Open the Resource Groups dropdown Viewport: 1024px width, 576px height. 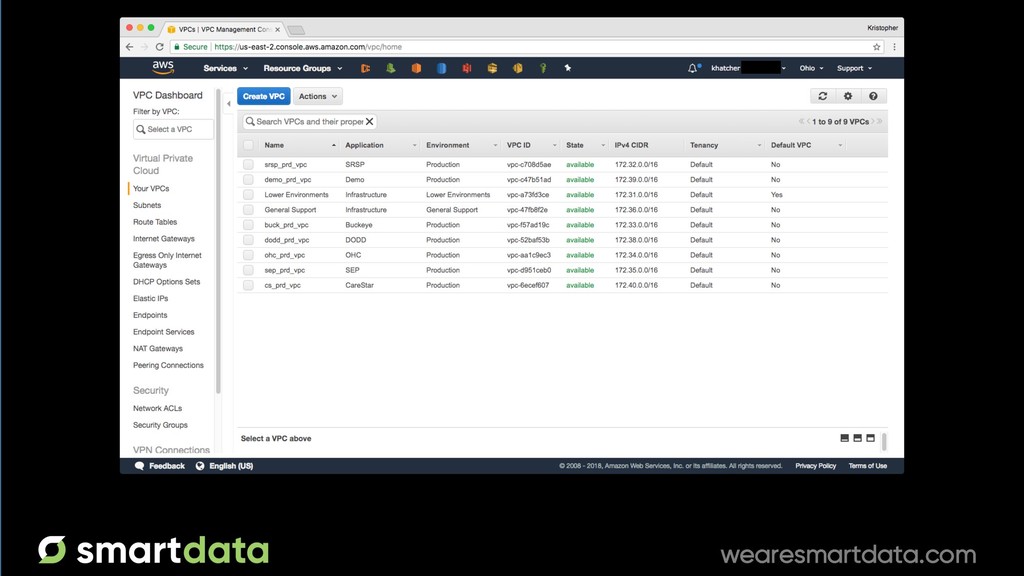pyautogui.click(x=302, y=68)
